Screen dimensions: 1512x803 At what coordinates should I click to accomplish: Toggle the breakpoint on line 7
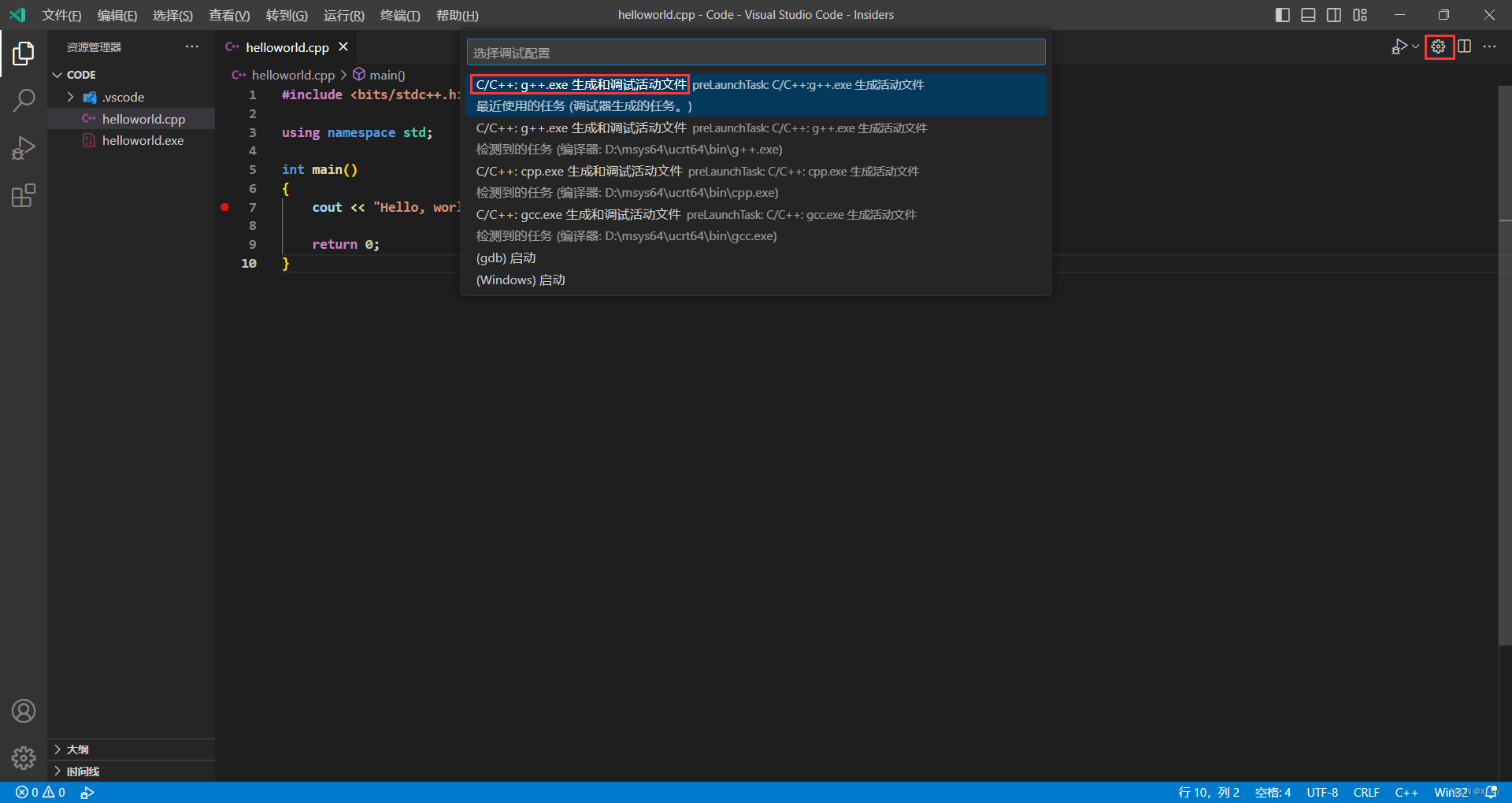[224, 207]
